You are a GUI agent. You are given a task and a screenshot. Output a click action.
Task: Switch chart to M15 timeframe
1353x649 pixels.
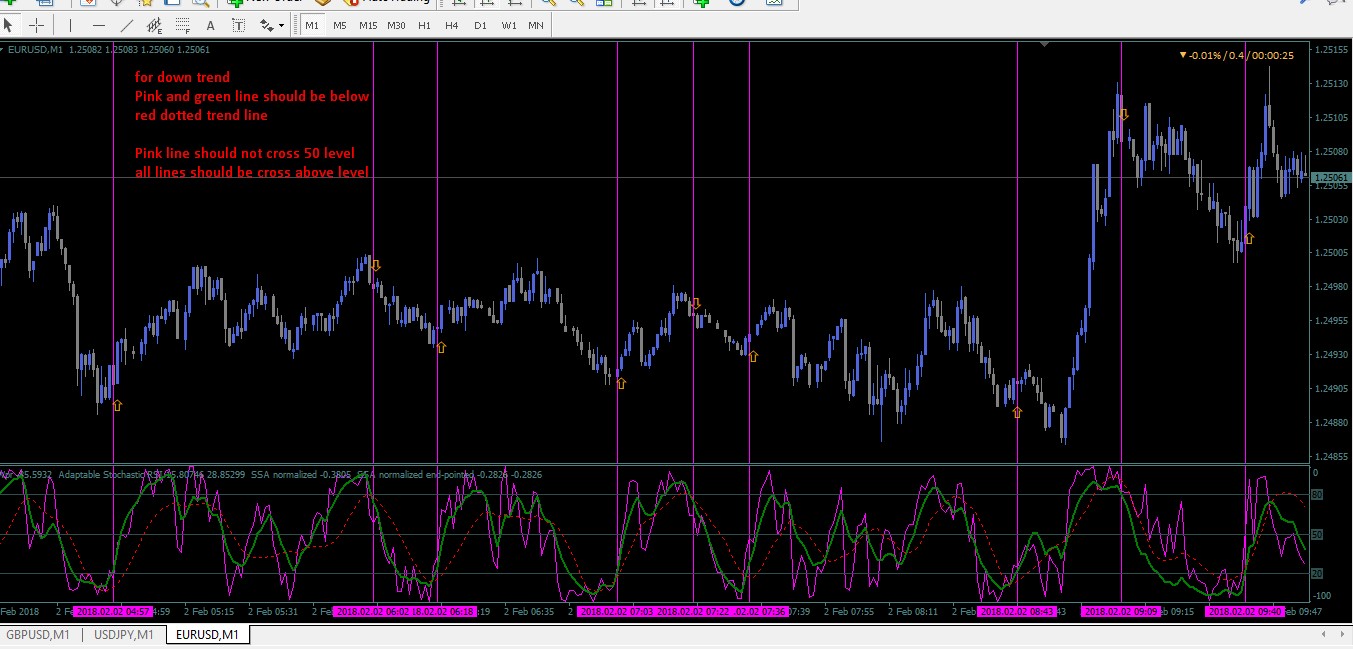tap(368, 25)
